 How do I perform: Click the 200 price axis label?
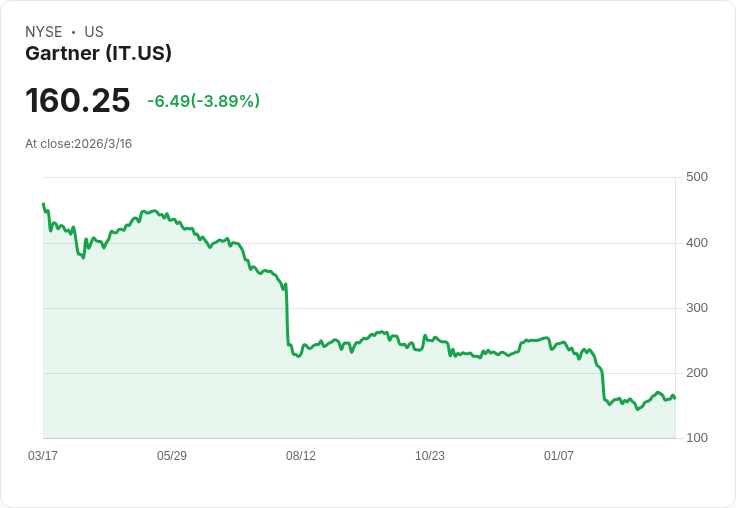(x=697, y=373)
